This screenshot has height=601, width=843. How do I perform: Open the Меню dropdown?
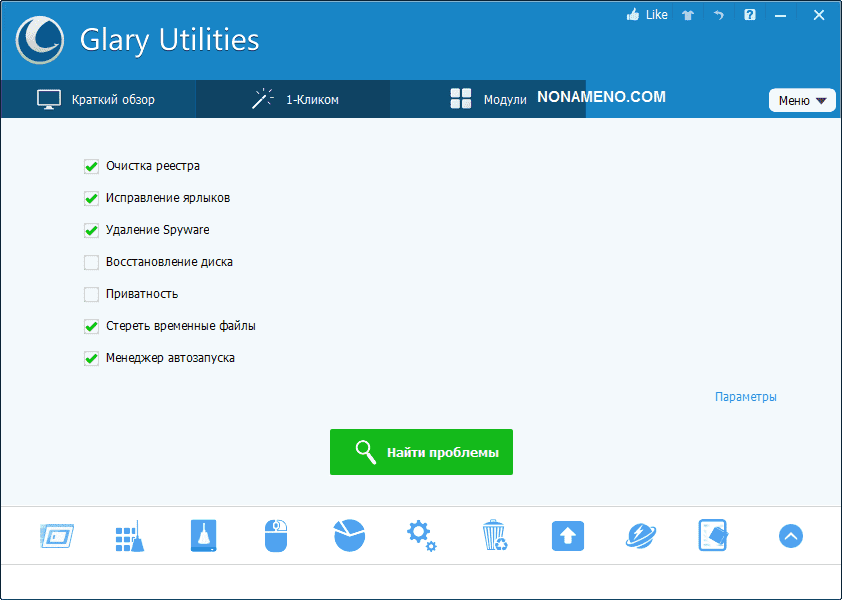click(802, 100)
